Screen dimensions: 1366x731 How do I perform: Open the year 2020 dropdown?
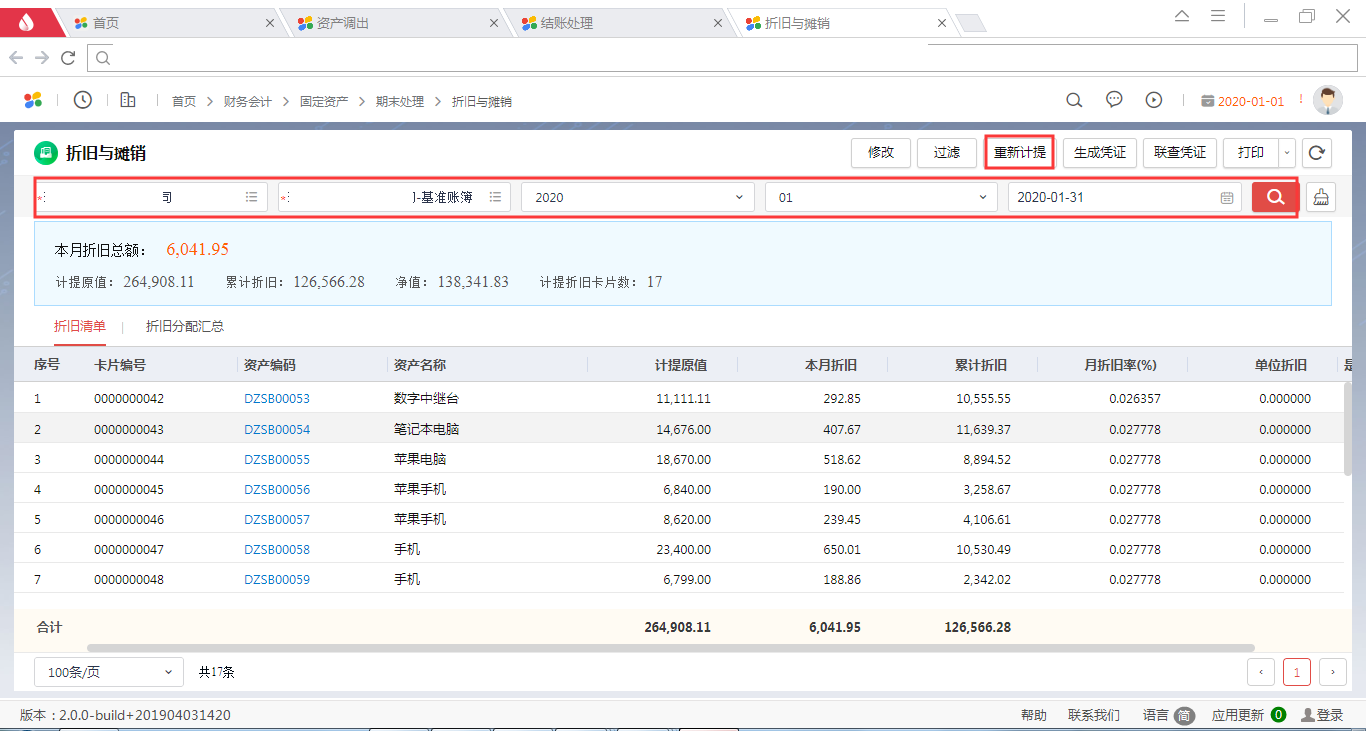[638, 197]
